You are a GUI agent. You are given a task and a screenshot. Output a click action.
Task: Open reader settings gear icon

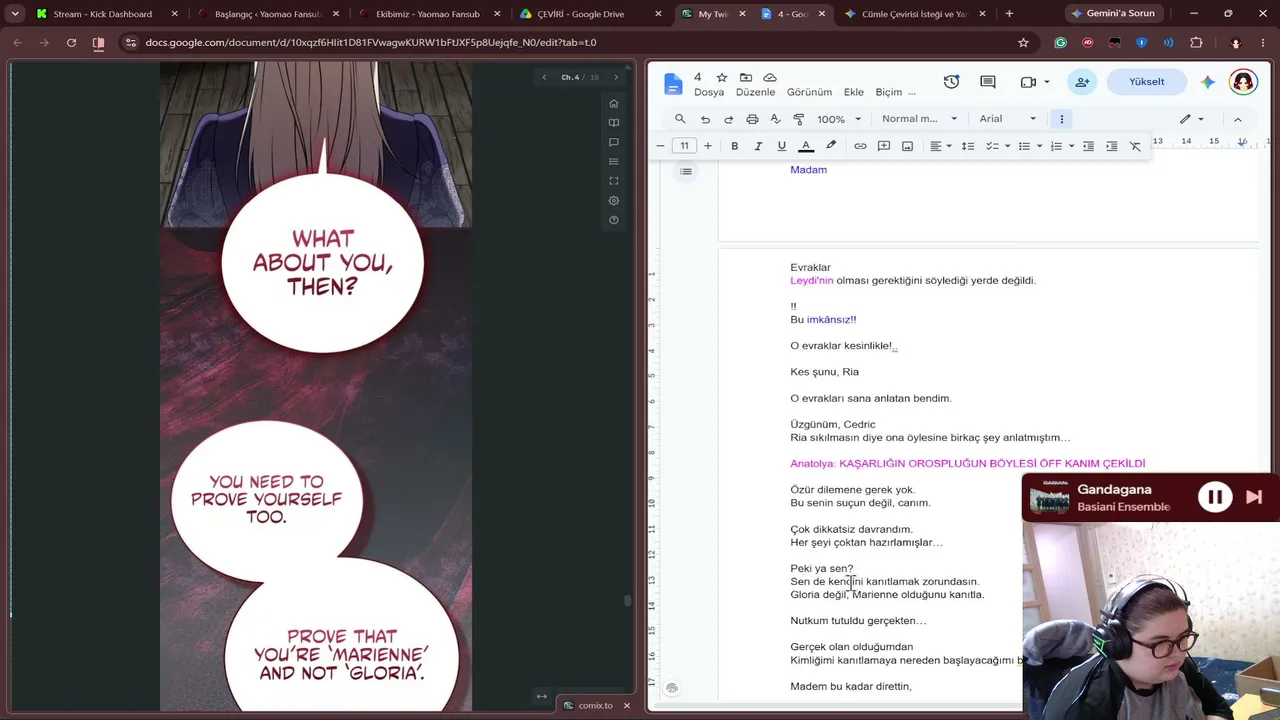point(614,200)
